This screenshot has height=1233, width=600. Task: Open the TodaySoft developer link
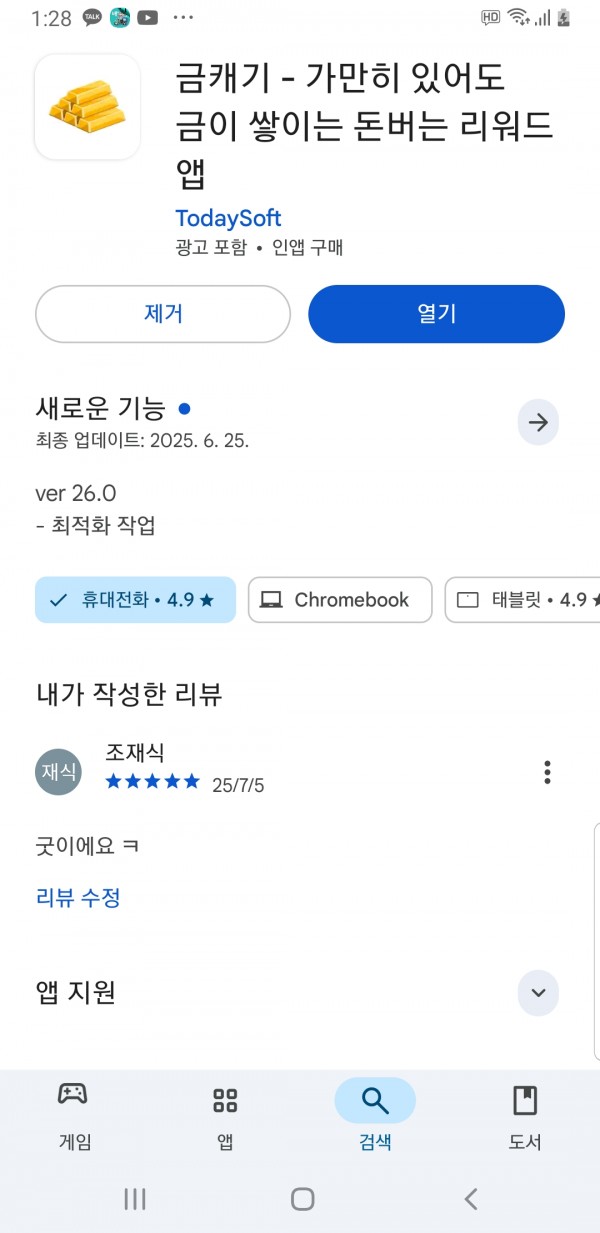point(228,218)
